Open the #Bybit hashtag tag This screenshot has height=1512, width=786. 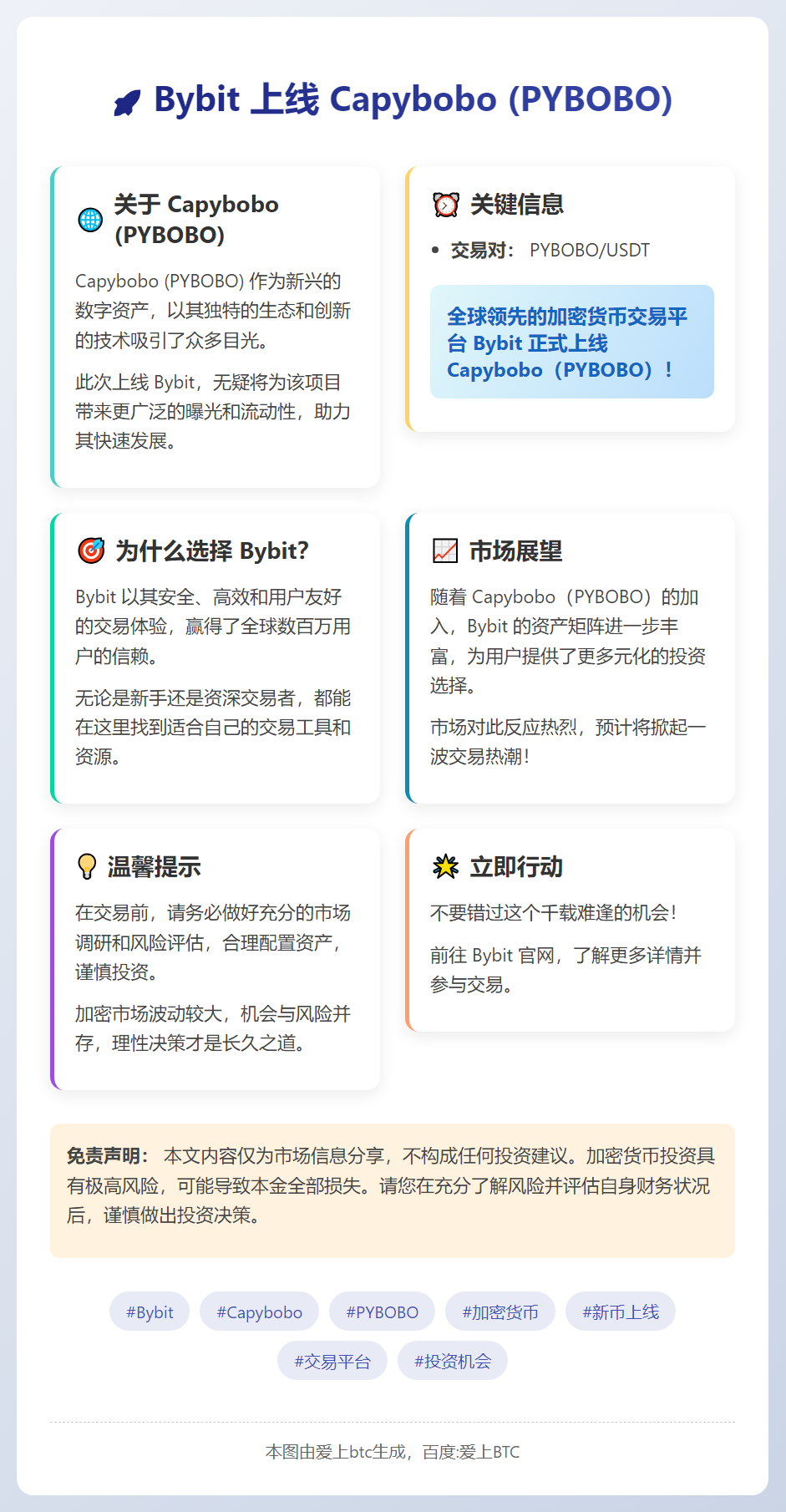[x=150, y=1312]
